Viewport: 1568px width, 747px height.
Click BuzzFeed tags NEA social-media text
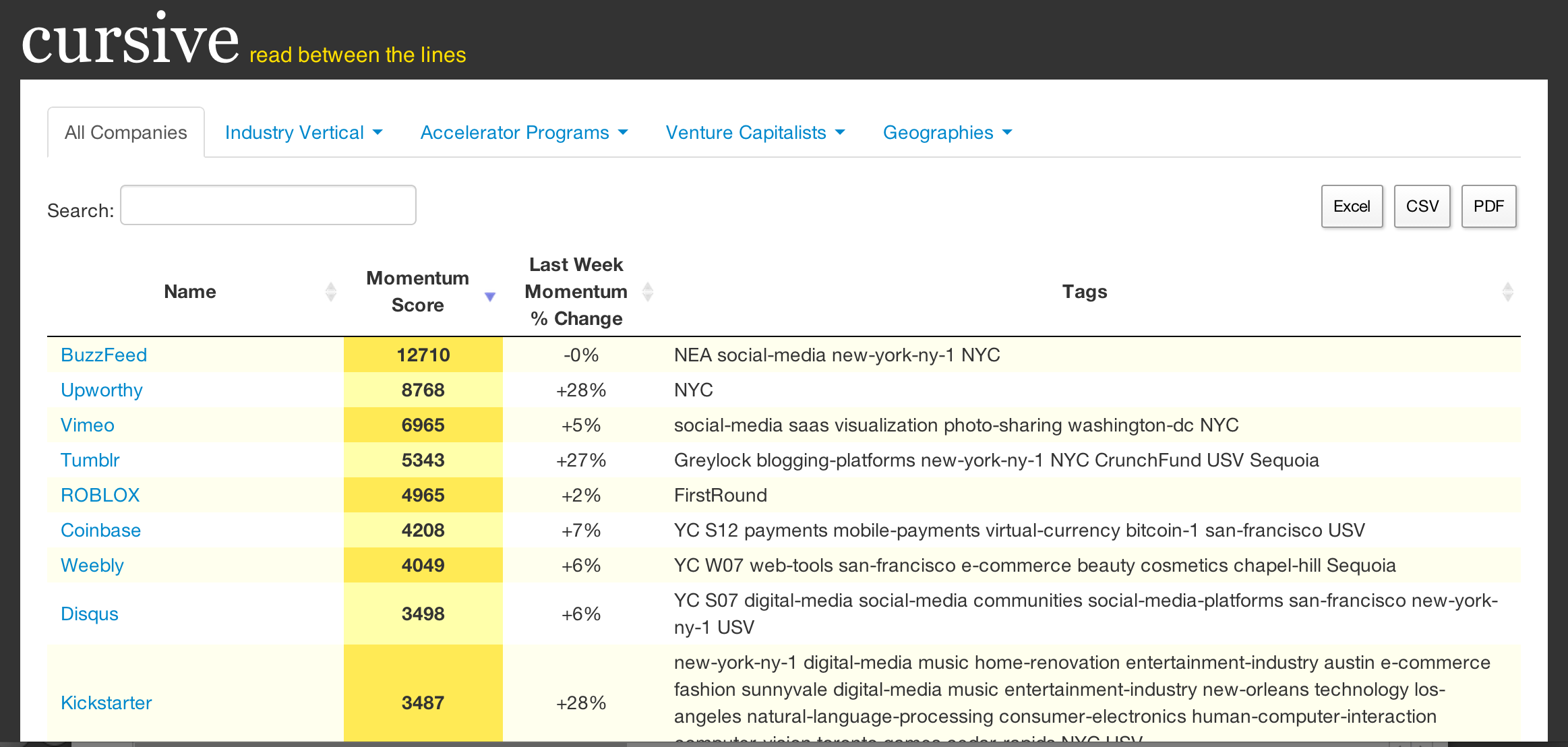tap(837, 355)
